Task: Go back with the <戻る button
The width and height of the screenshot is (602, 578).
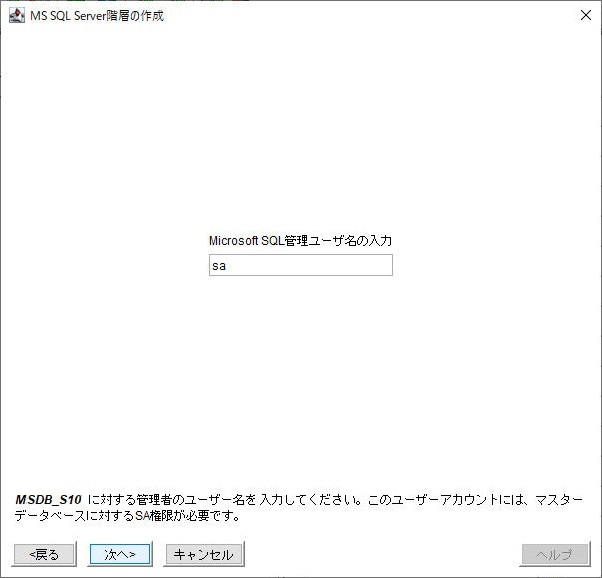Action: (x=44, y=554)
